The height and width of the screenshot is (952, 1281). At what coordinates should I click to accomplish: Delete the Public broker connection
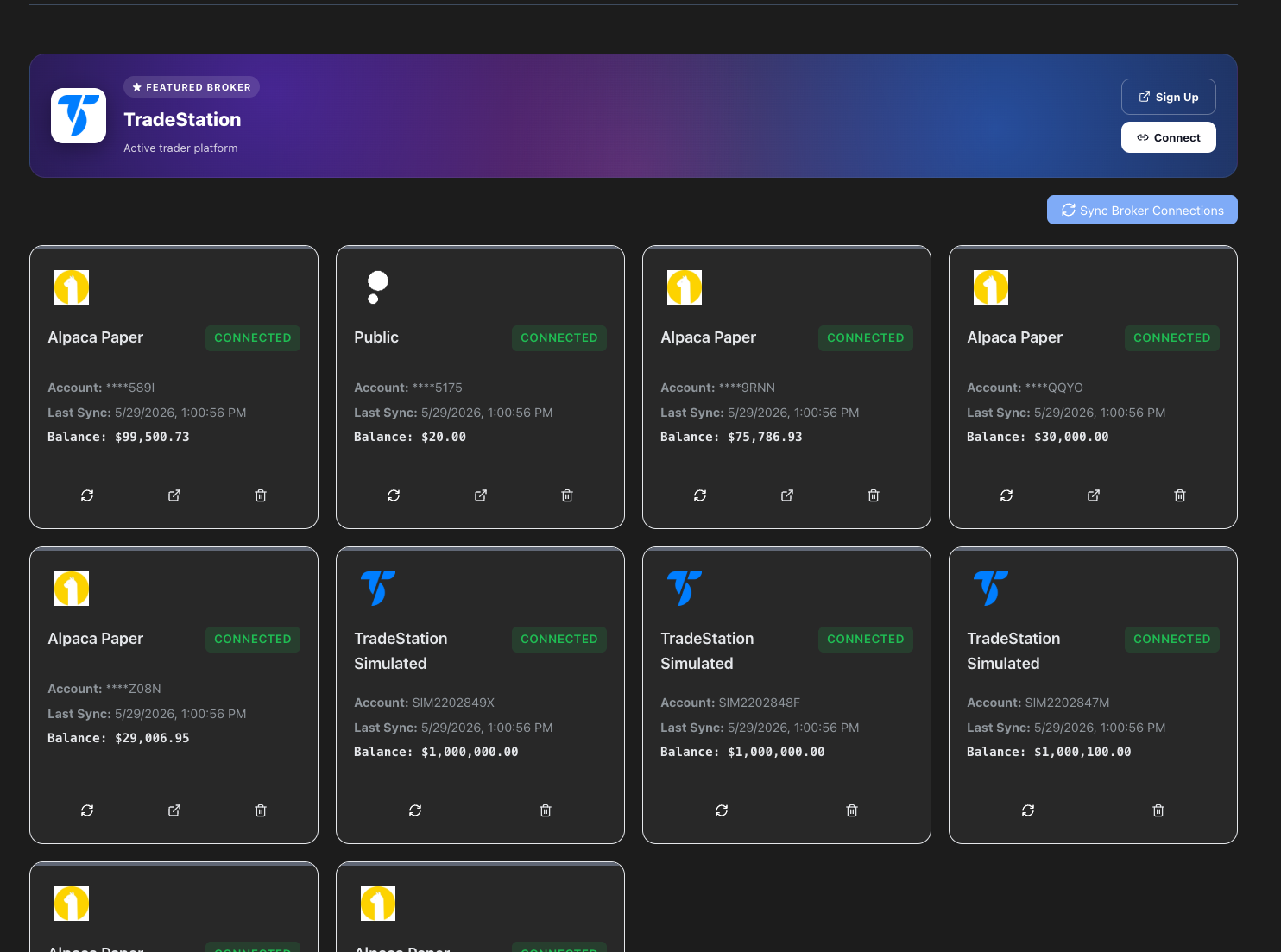tap(567, 495)
